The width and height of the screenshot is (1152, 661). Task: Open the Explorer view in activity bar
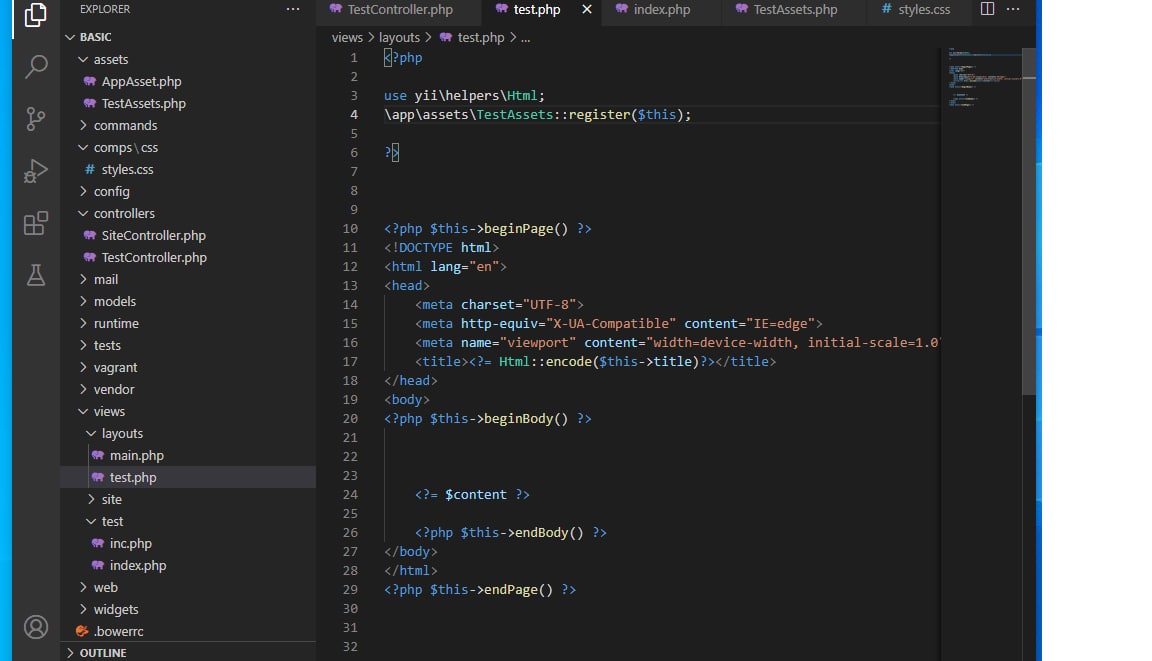click(35, 15)
